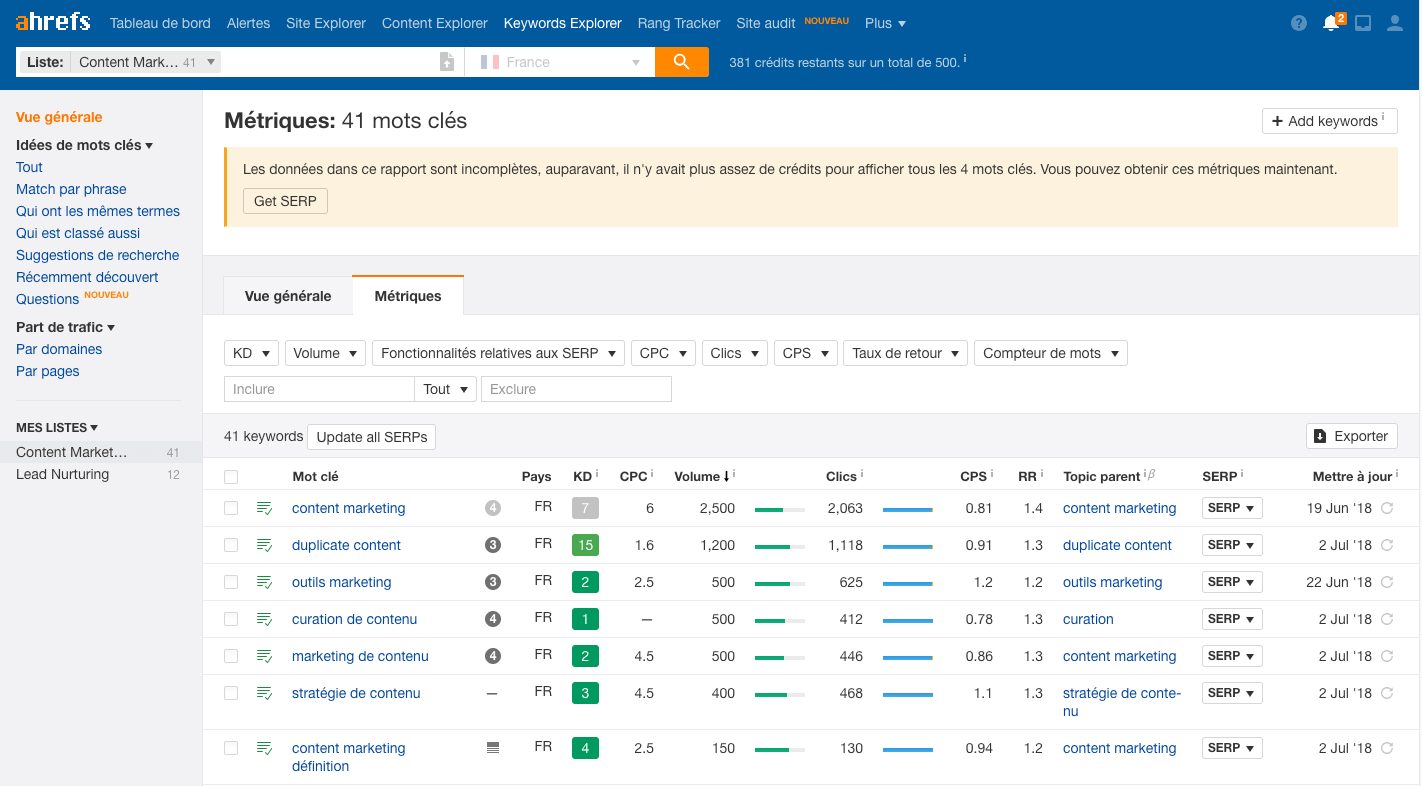Viewport: 1422px width, 786px height.
Task: Check the duplicate content row checkbox
Action: point(231,545)
